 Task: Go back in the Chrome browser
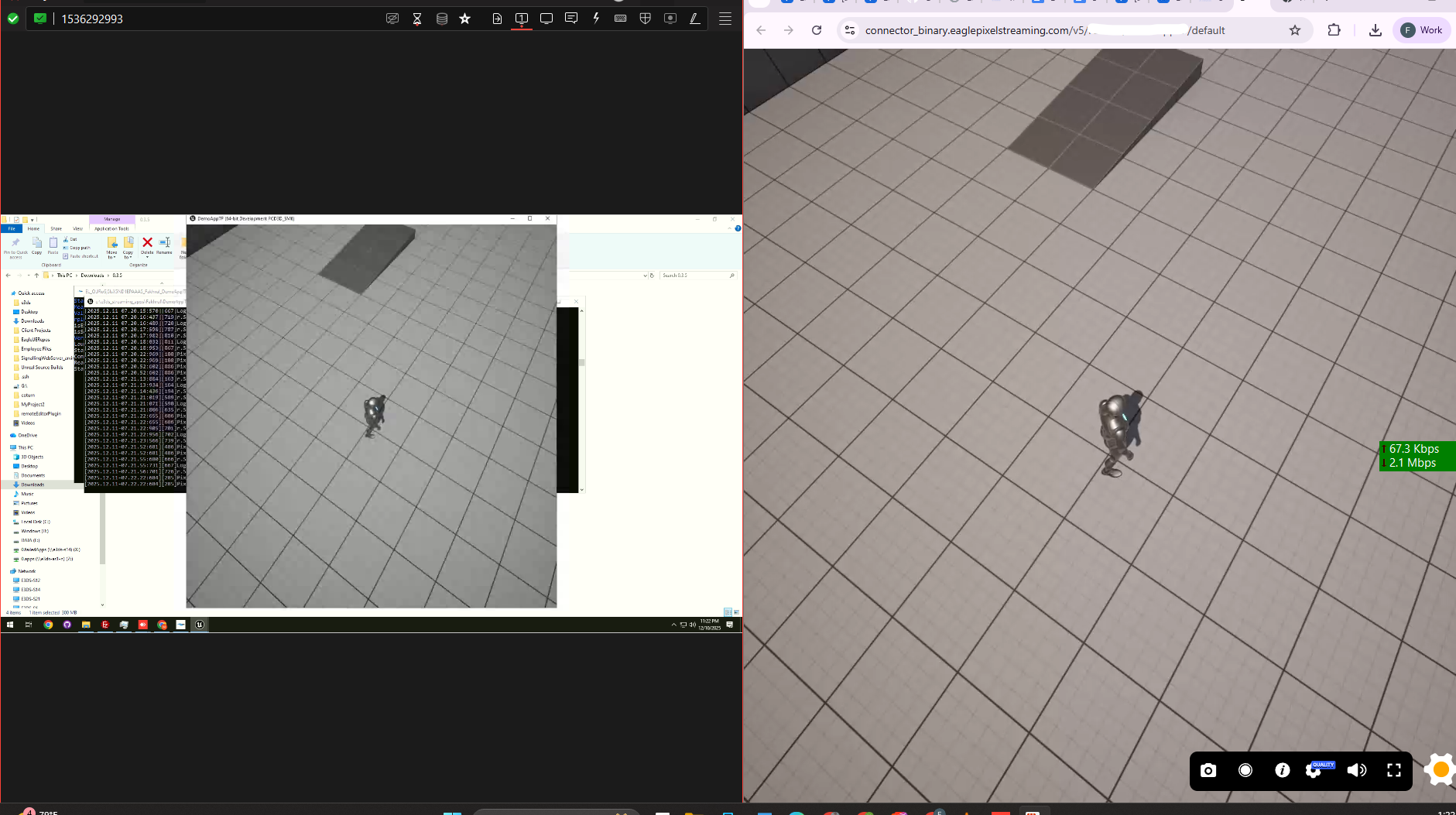[761, 30]
